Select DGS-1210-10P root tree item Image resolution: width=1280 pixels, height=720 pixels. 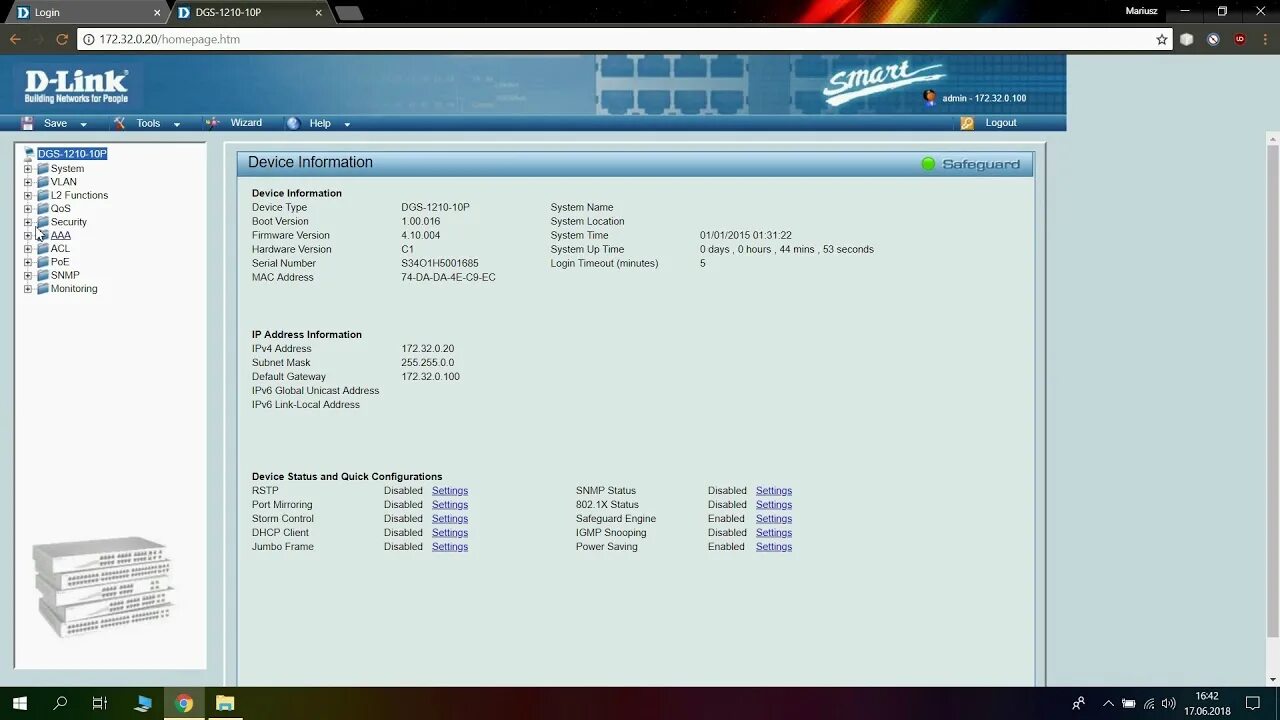pyautogui.click(x=72, y=154)
